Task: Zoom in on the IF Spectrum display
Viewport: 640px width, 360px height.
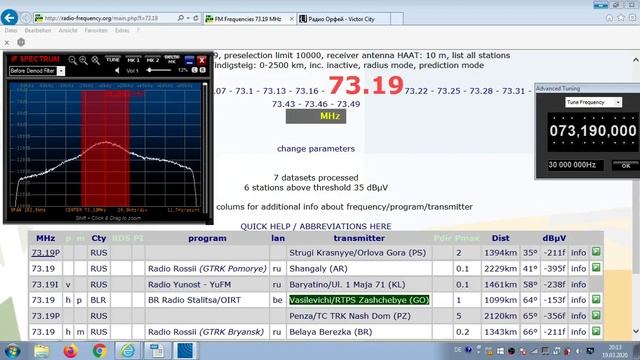Action: click(84, 60)
